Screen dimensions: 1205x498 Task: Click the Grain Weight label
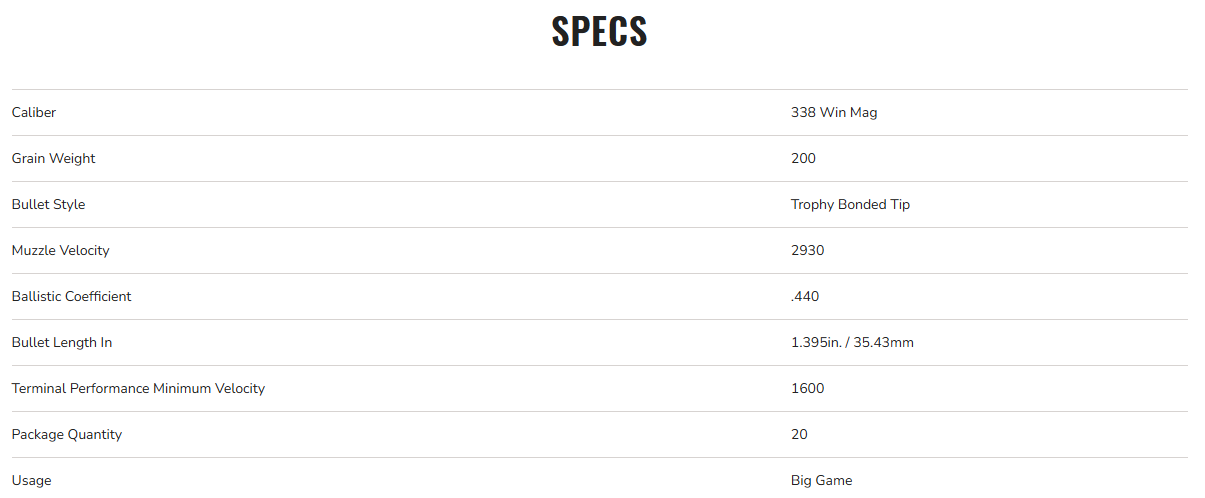[x=53, y=159]
